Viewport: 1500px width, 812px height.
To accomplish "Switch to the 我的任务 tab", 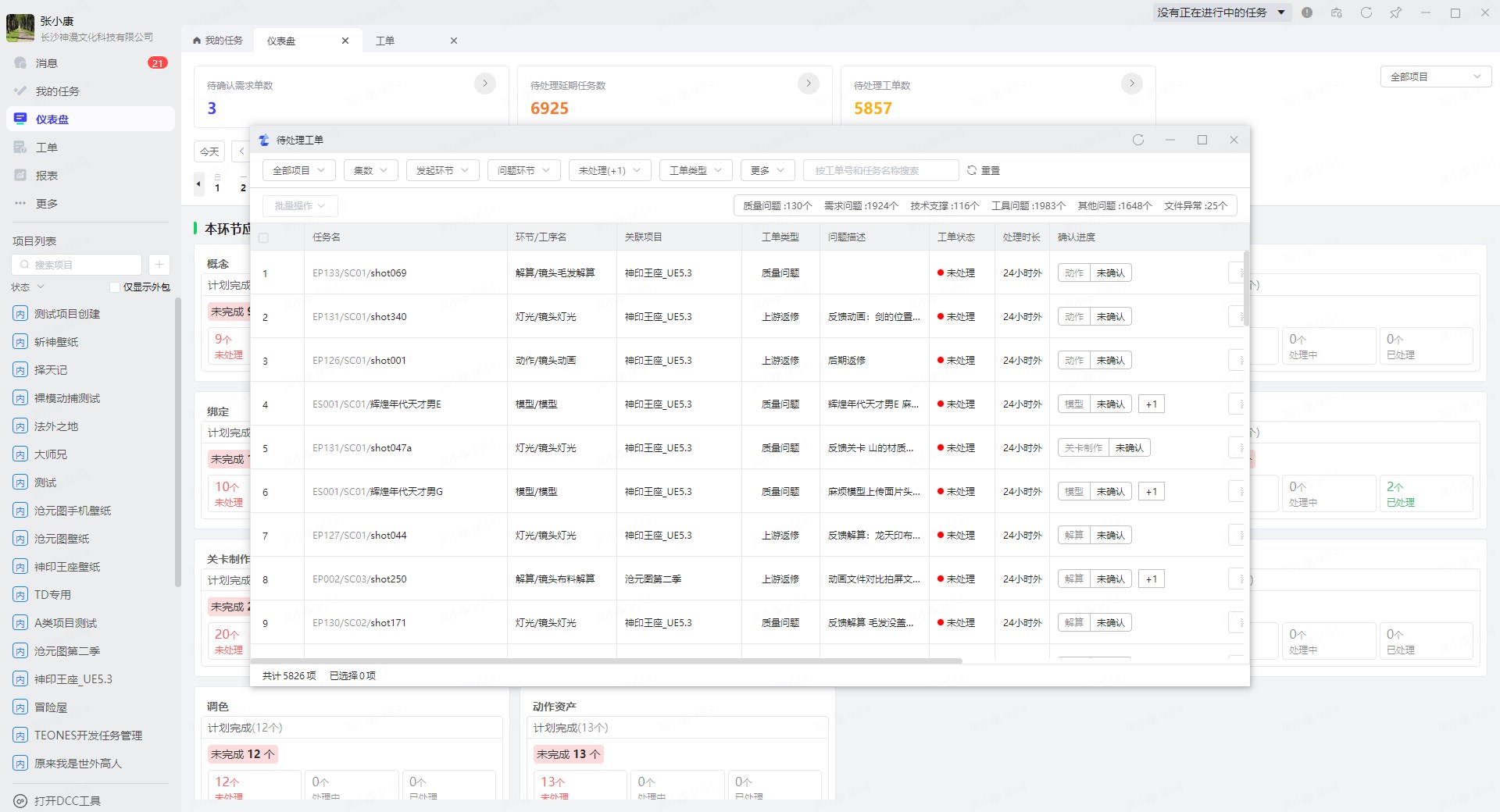I will pyautogui.click(x=218, y=41).
